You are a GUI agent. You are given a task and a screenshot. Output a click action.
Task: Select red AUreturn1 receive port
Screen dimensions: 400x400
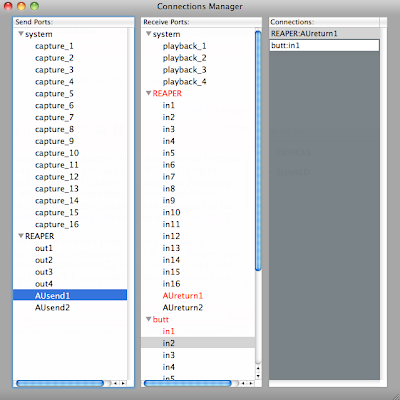(x=183, y=296)
